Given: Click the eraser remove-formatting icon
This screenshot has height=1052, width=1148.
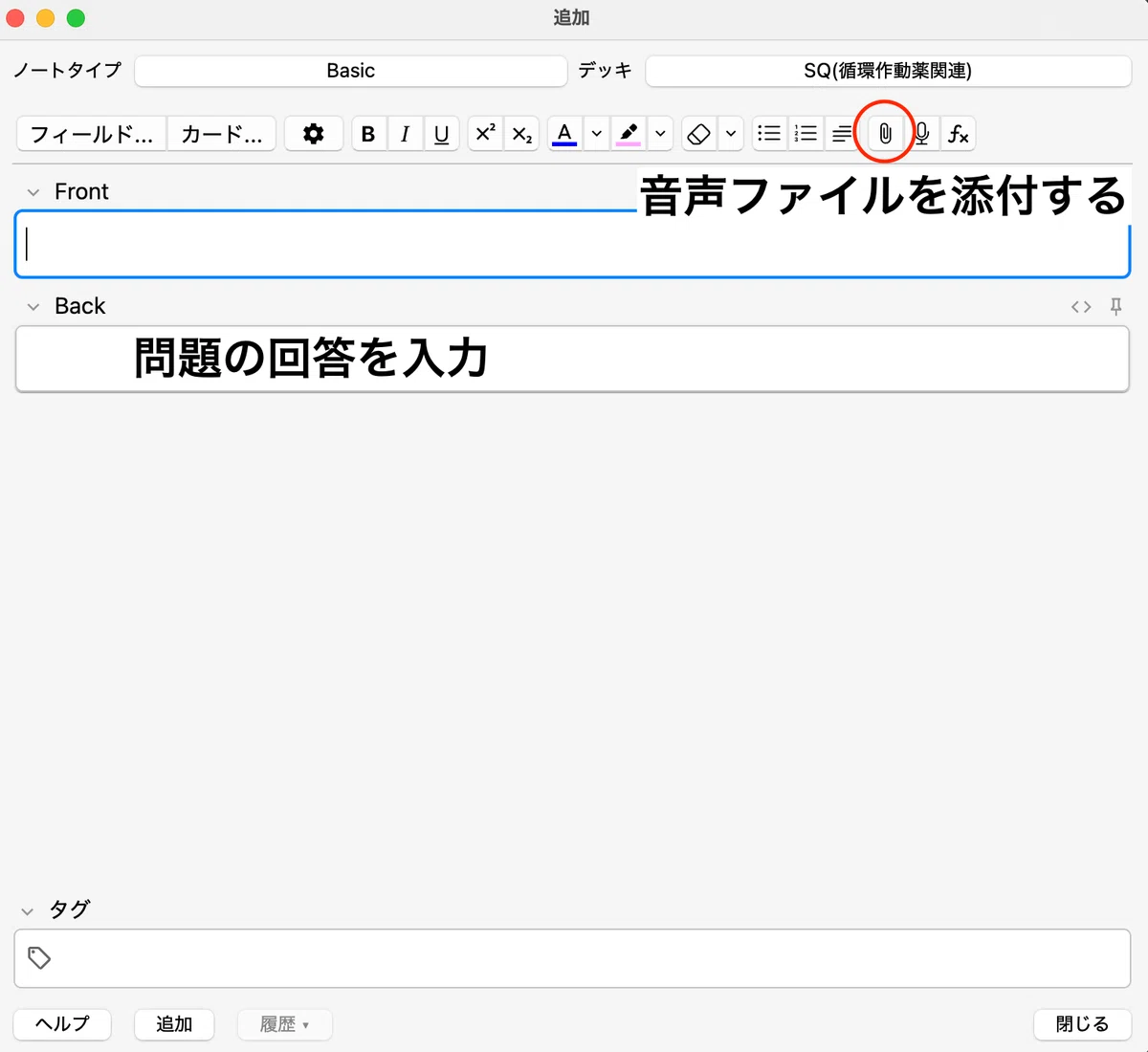Looking at the screenshot, I should [x=699, y=134].
